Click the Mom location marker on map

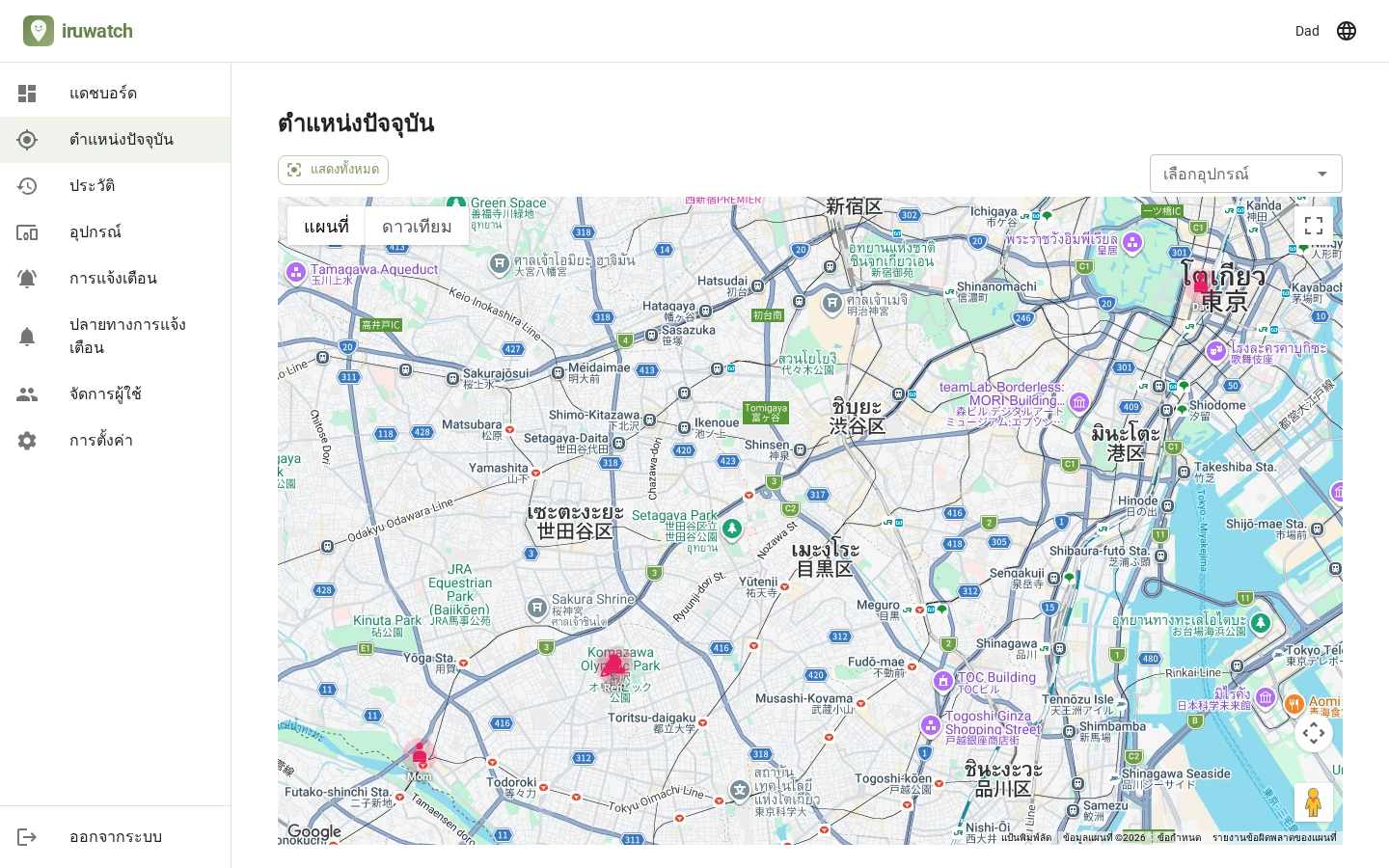(x=420, y=754)
